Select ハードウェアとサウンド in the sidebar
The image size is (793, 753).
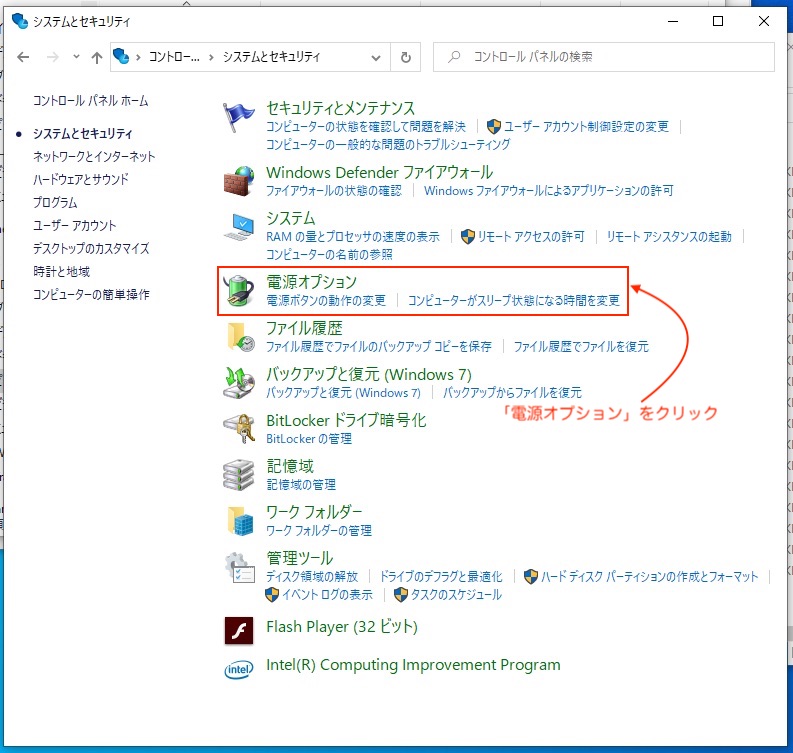coord(81,179)
